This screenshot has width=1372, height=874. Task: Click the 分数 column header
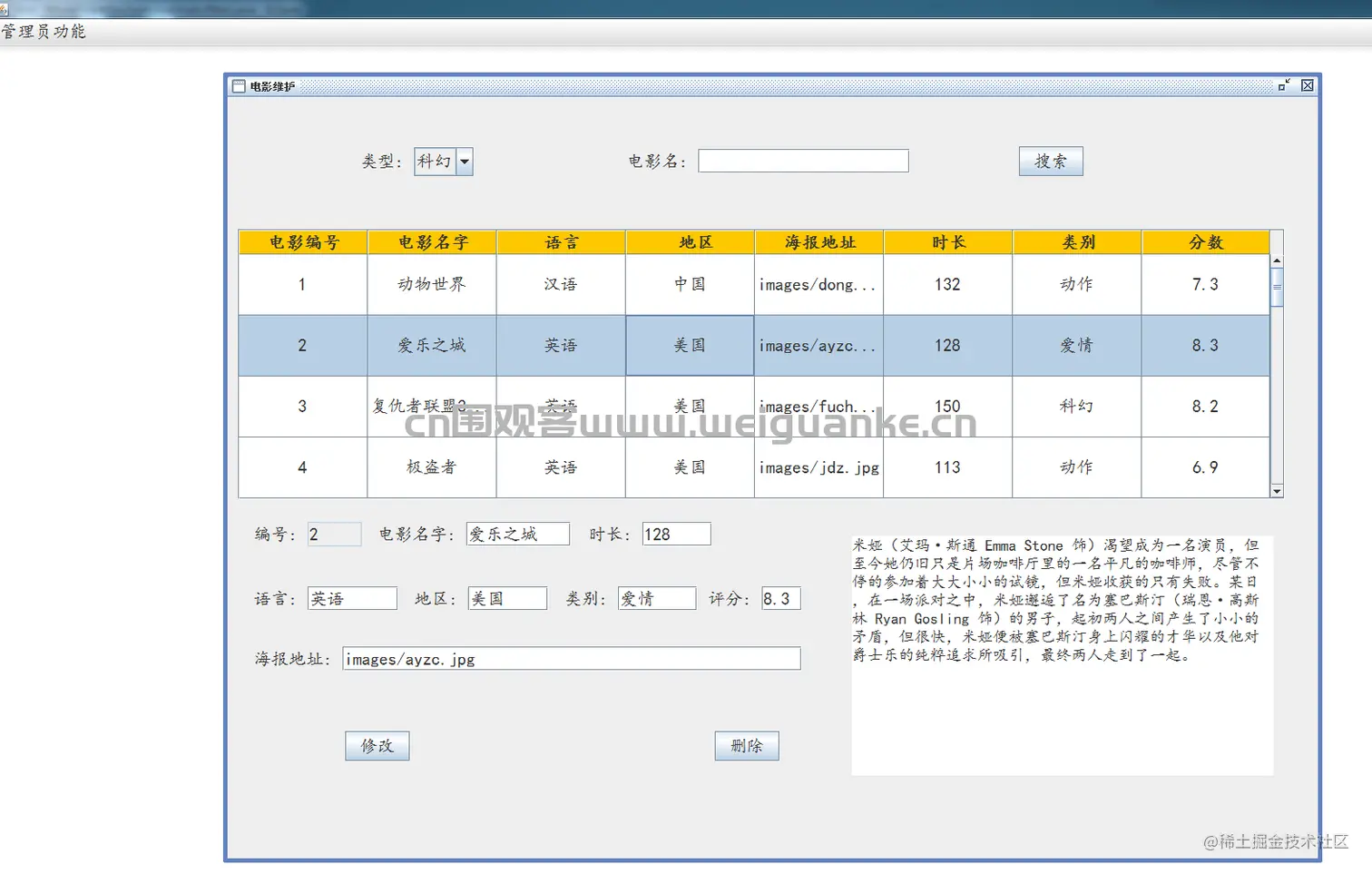coord(1205,242)
